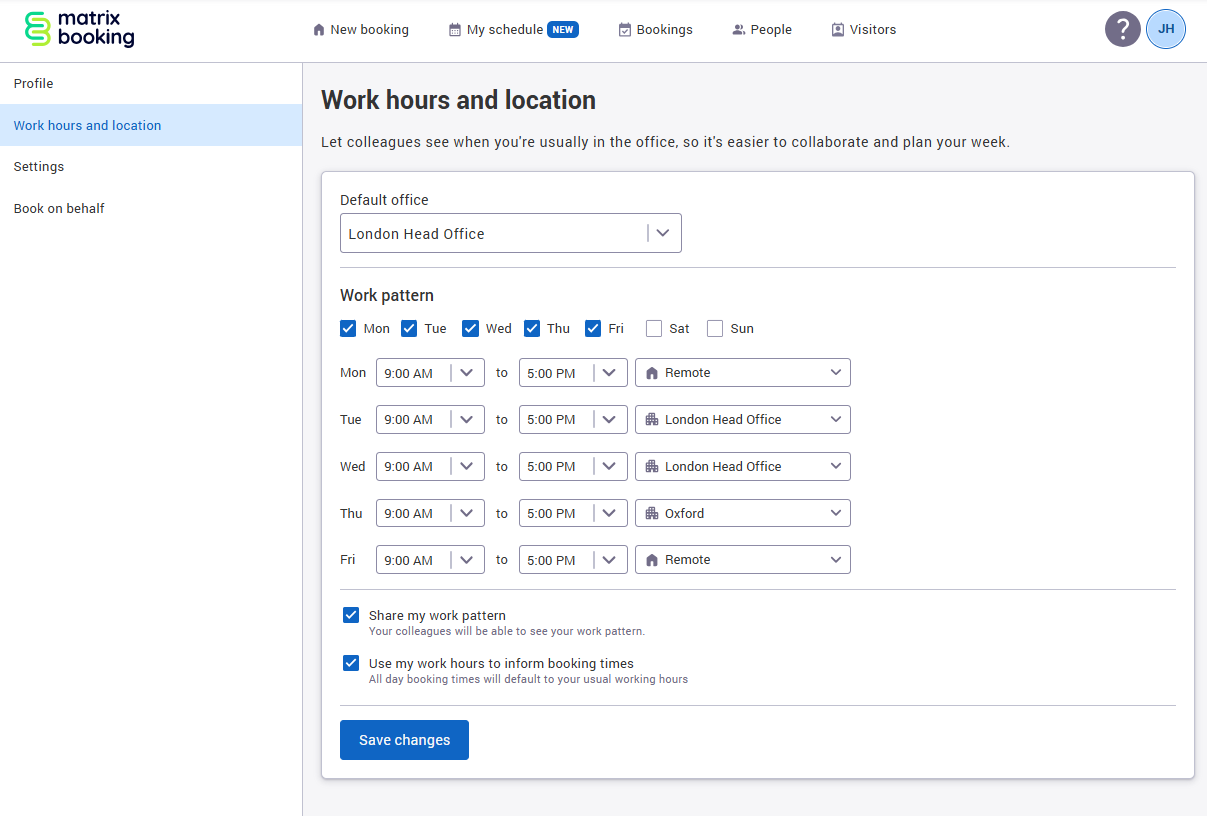Open the People page
The image size is (1207, 816).
762,30
